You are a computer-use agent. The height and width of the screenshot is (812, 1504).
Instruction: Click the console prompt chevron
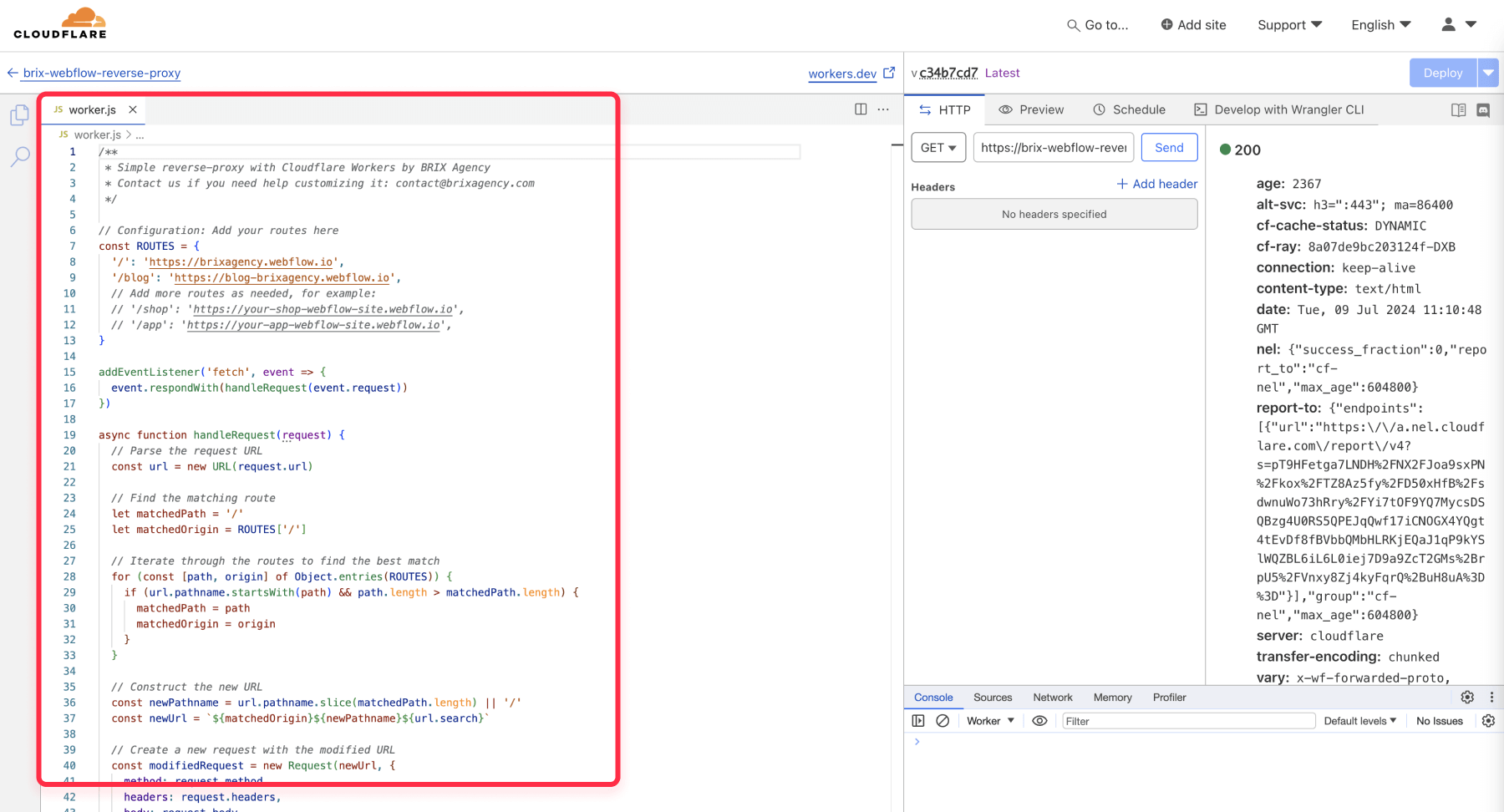point(917,742)
